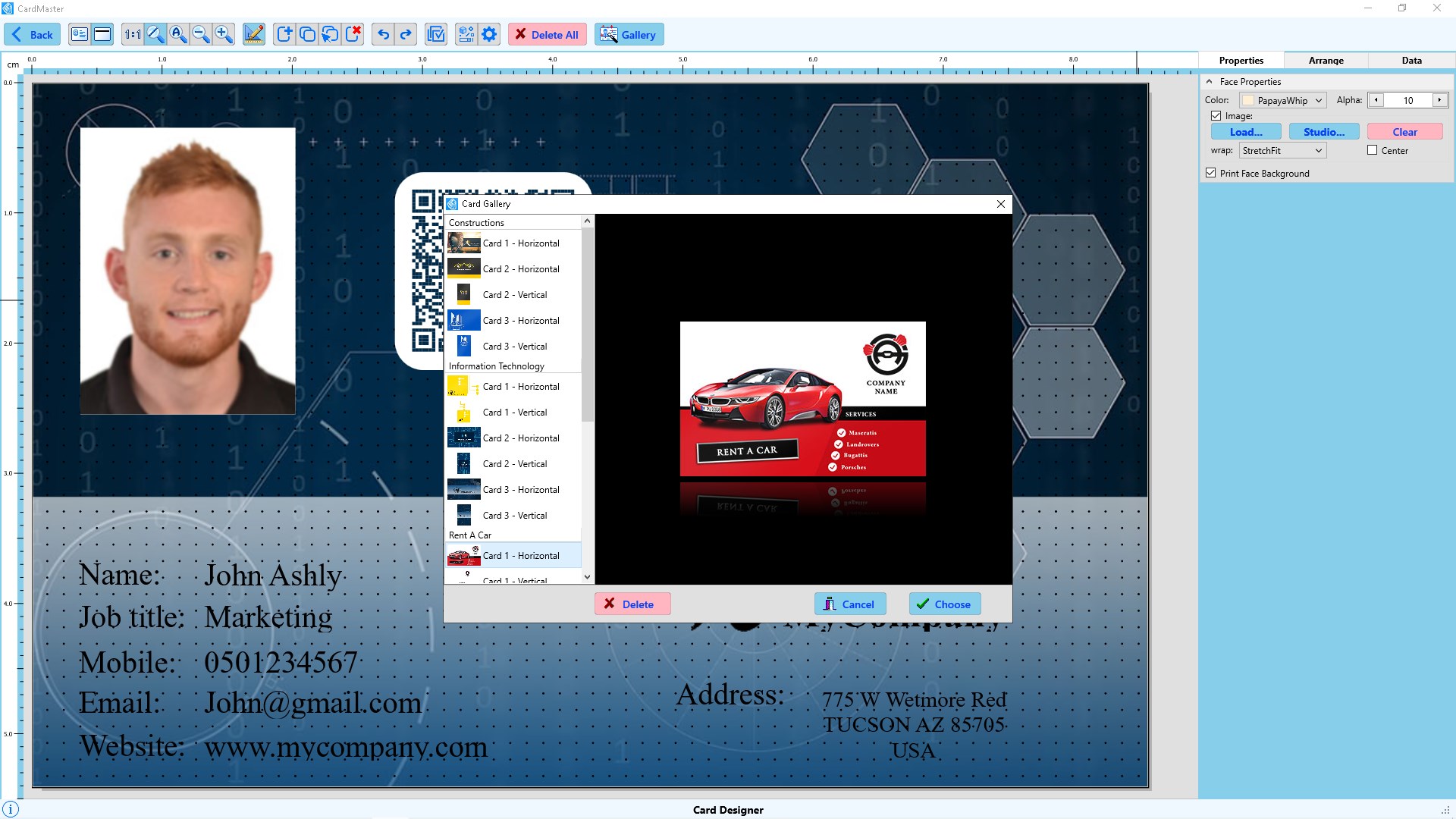Enable the Center checkbox
This screenshot has height=819, width=1456.
click(1372, 150)
